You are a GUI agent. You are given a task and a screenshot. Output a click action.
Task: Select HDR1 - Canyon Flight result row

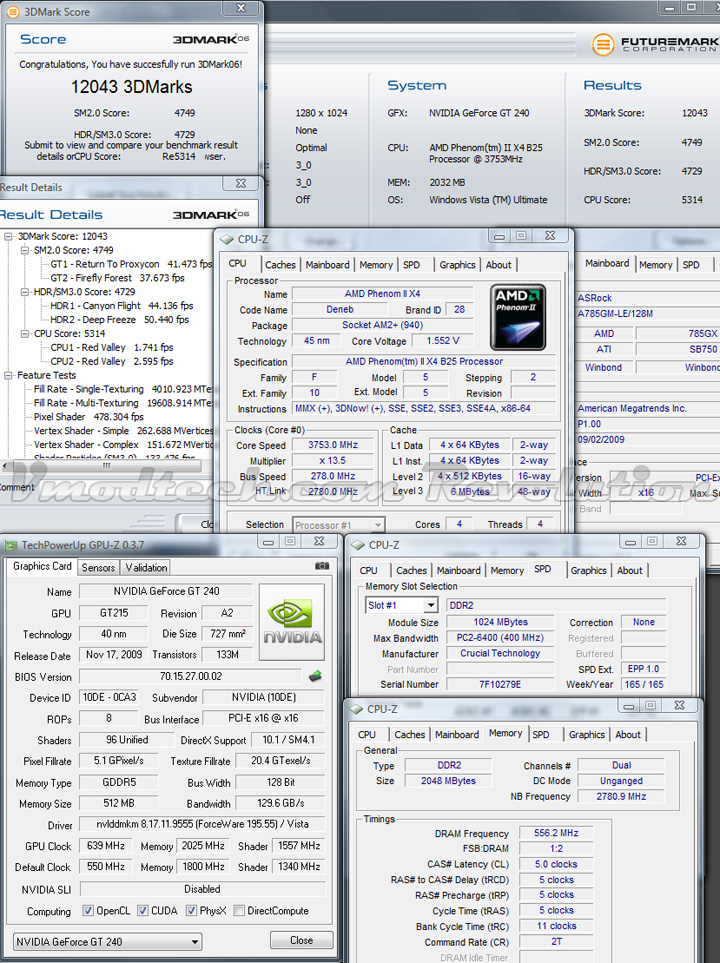(122, 306)
